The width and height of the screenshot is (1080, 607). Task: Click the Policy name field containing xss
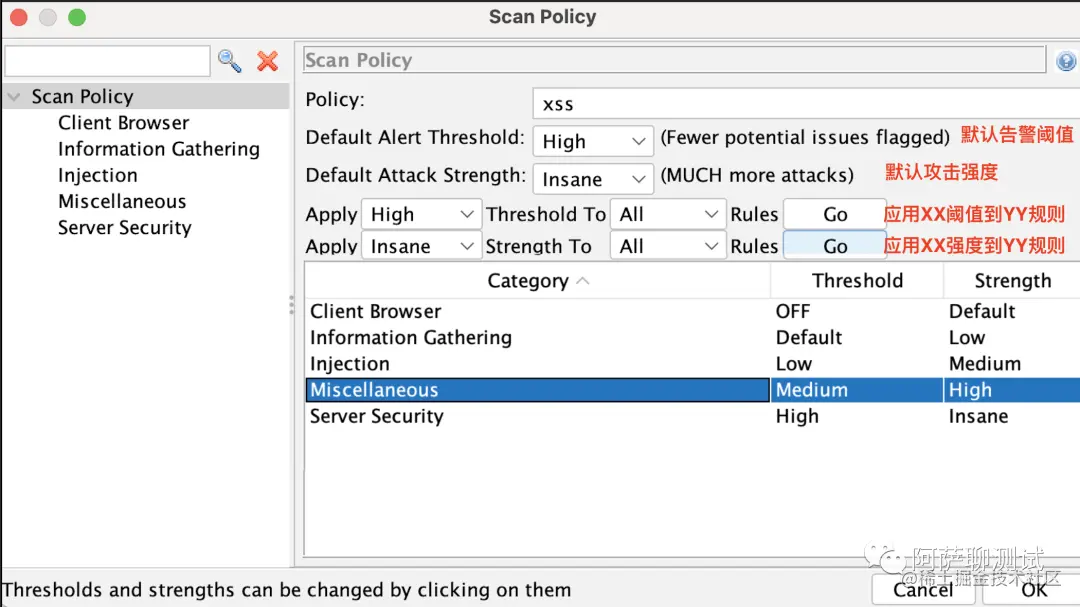pos(806,104)
